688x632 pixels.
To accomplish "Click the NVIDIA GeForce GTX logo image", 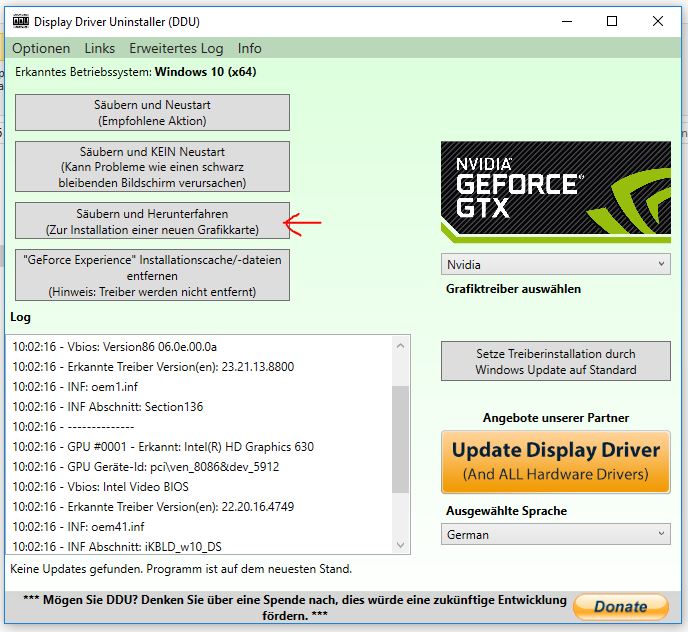I will pos(555,192).
